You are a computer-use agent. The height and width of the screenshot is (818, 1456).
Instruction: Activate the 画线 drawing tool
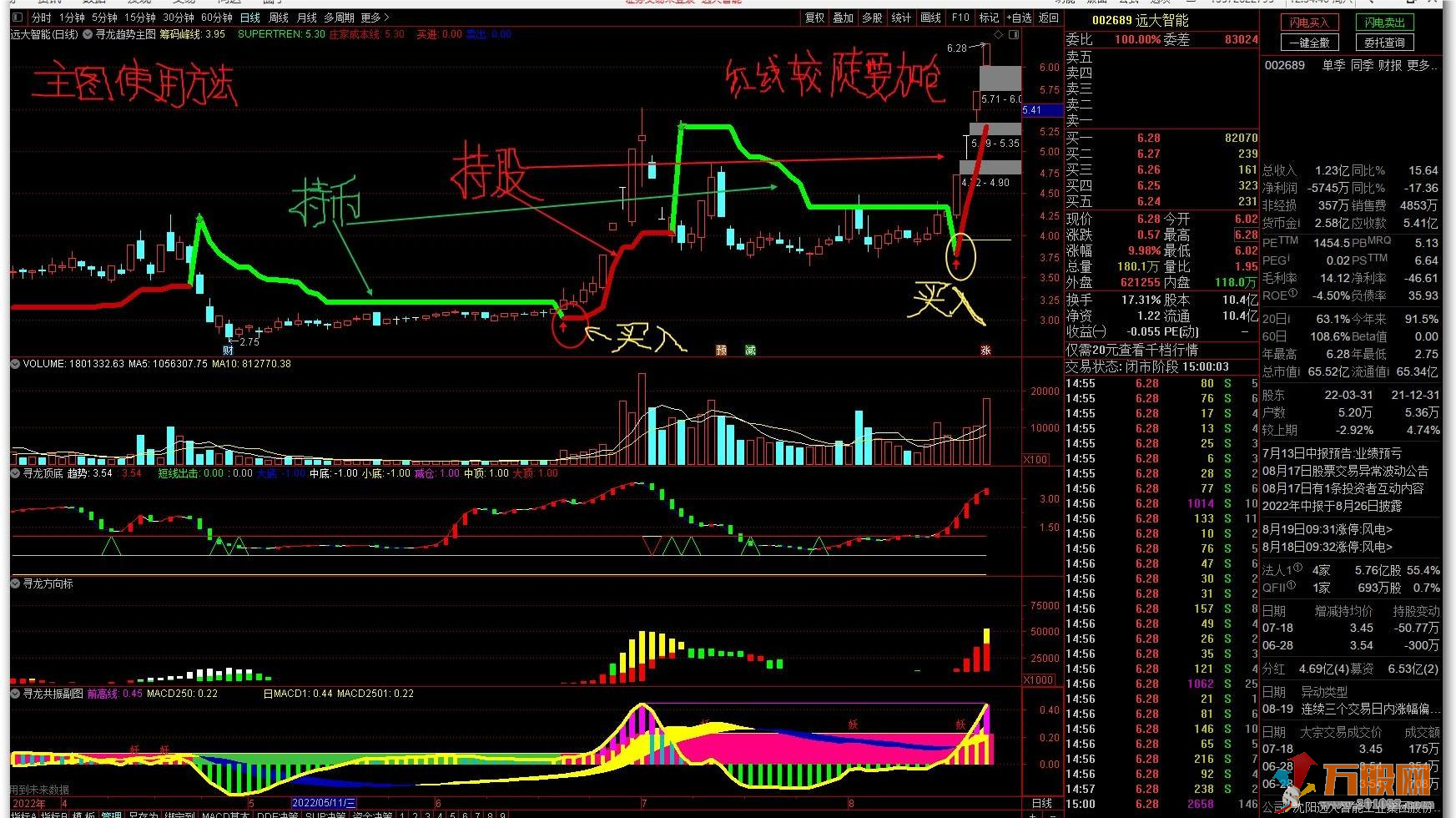[931, 18]
